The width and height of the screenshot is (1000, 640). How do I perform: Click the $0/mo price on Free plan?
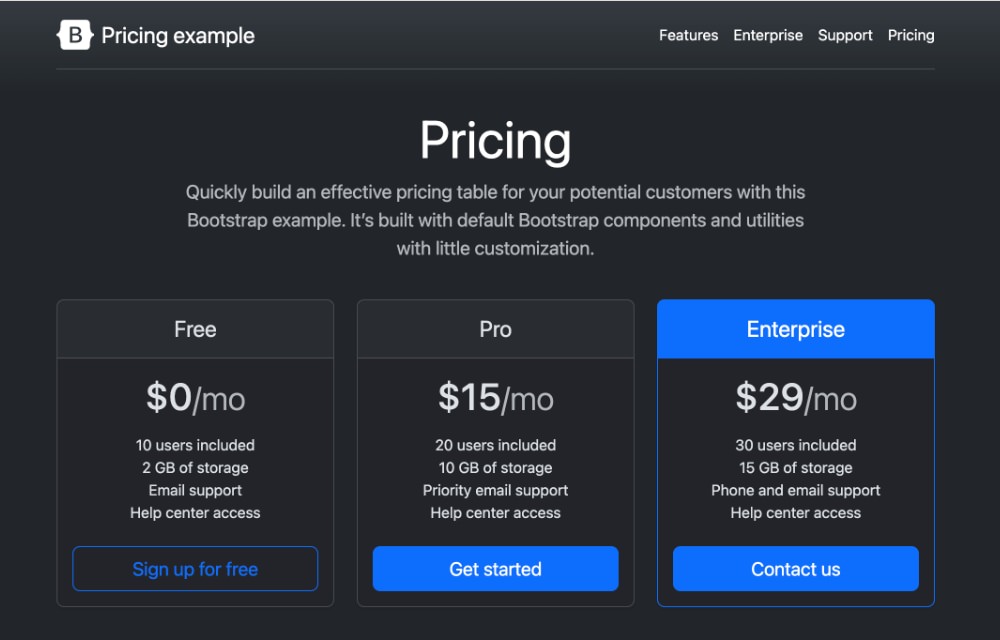tap(194, 397)
